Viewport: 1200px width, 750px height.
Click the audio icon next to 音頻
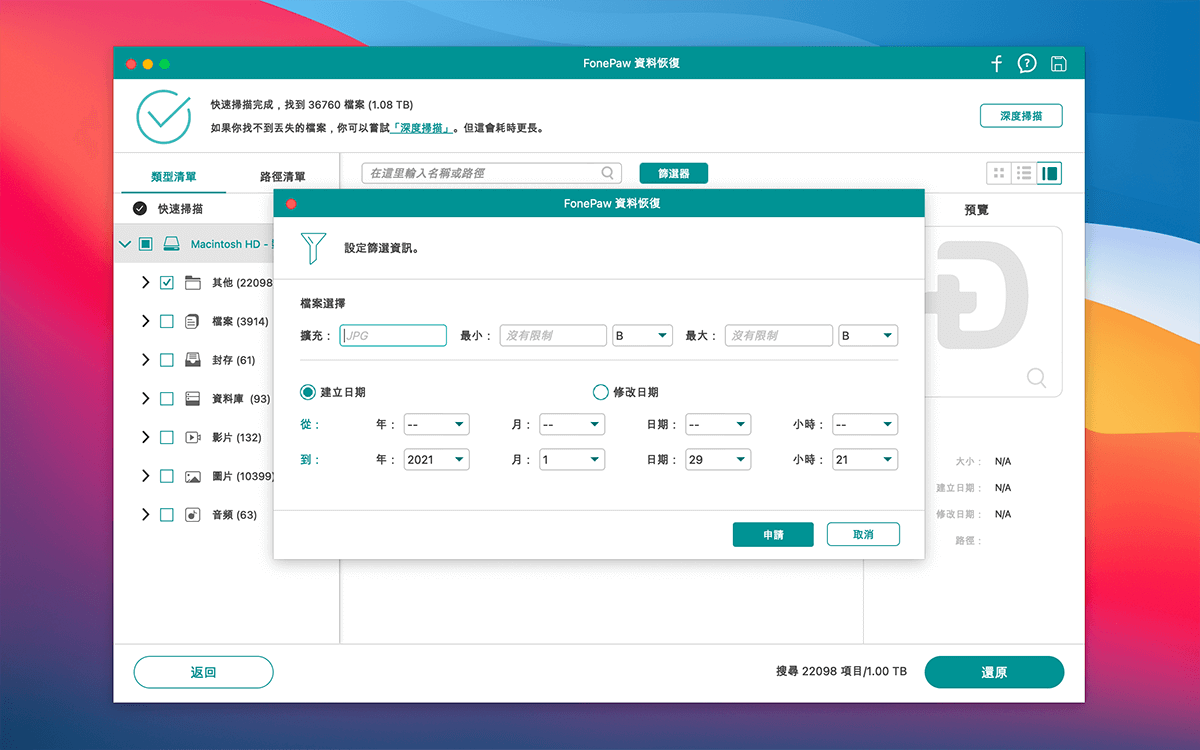coord(193,515)
